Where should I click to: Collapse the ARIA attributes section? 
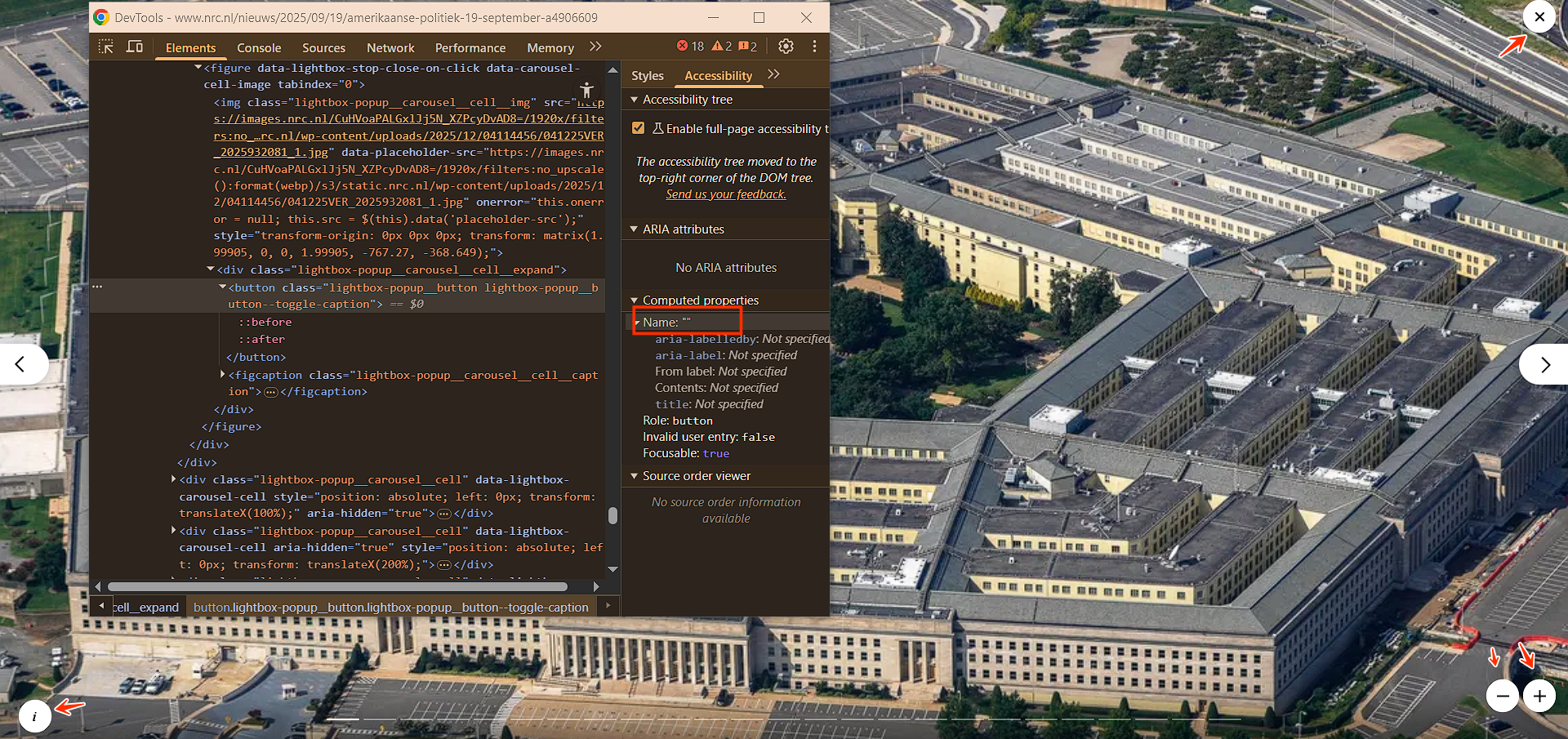coord(634,229)
